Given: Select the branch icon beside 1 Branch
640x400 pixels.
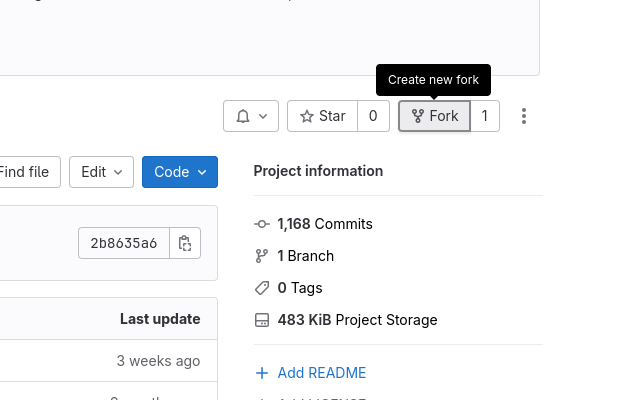Looking at the screenshot, I should (262, 256).
